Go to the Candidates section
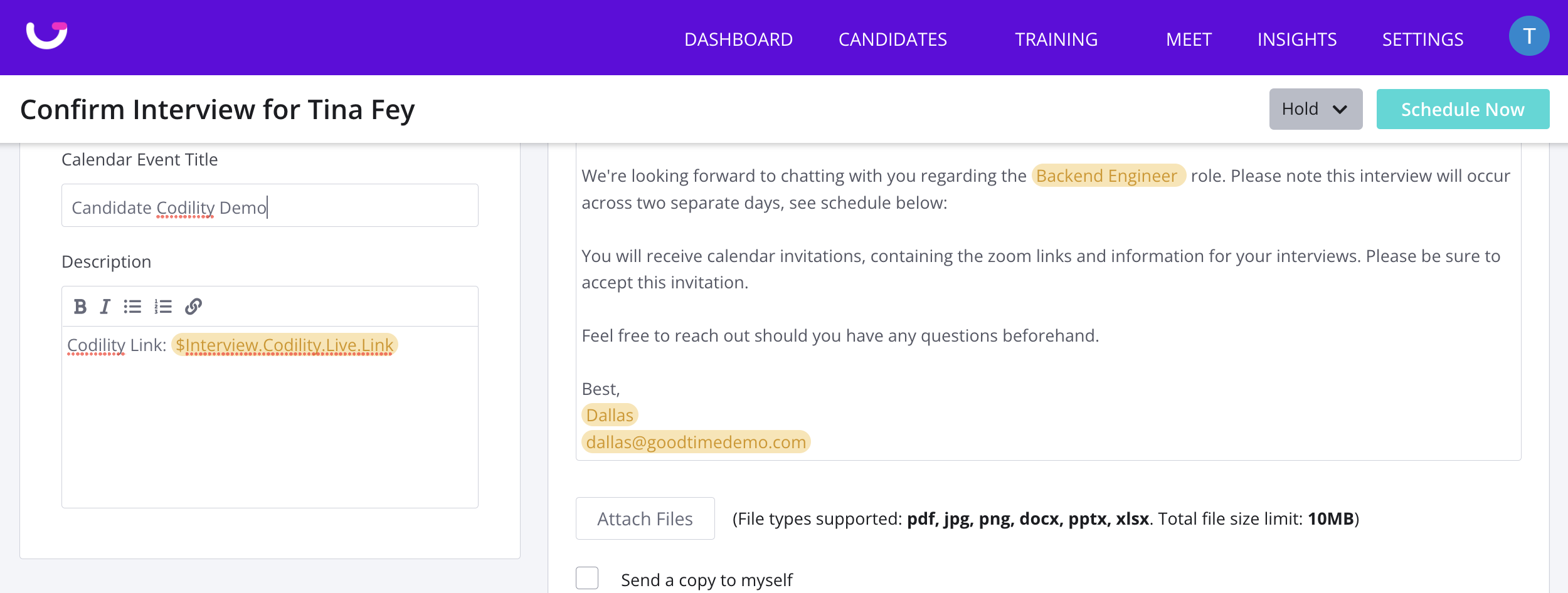The height and width of the screenshot is (593, 1568). 893,39
